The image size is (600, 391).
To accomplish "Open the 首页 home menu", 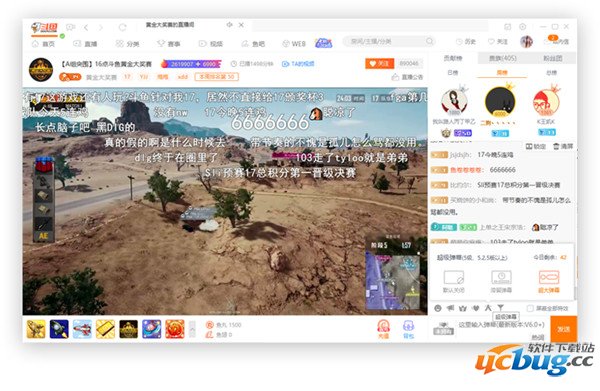I will pyautogui.click(x=44, y=44).
